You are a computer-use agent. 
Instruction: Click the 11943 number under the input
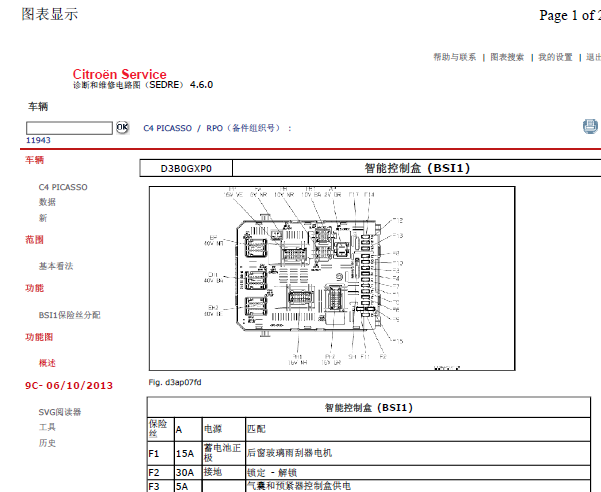pos(38,140)
